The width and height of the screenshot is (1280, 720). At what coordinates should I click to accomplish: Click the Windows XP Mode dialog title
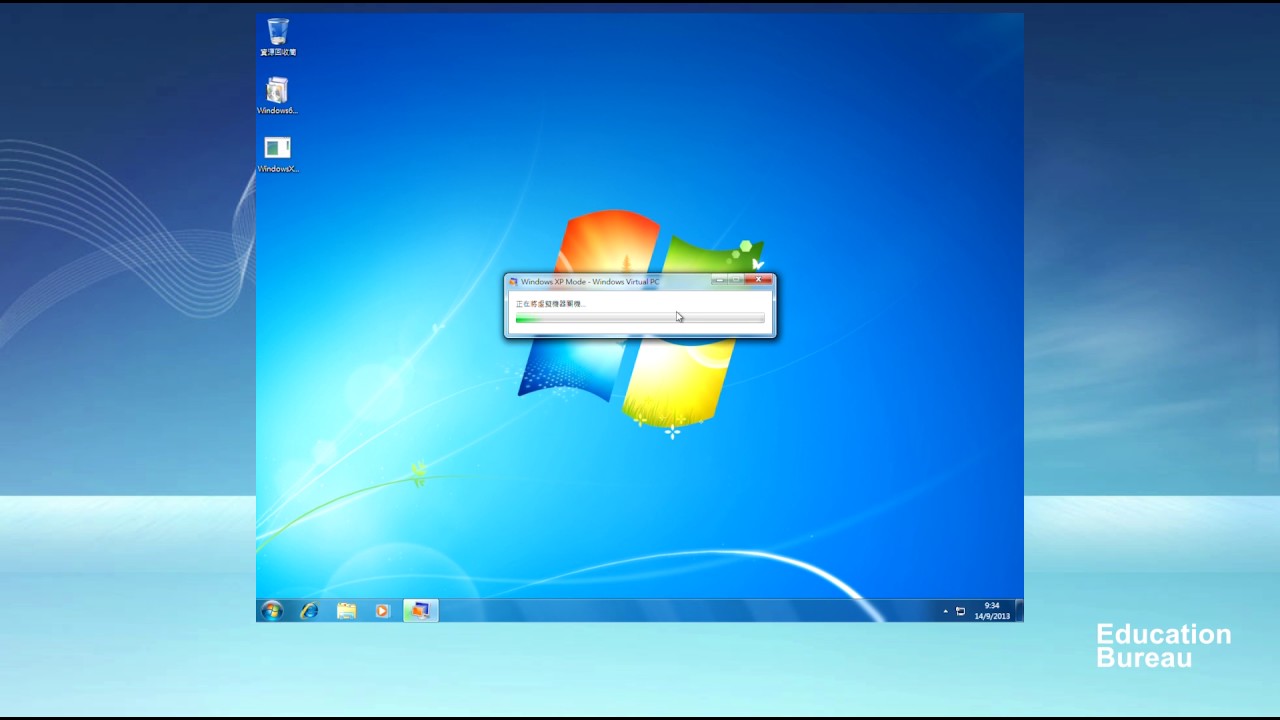590,282
